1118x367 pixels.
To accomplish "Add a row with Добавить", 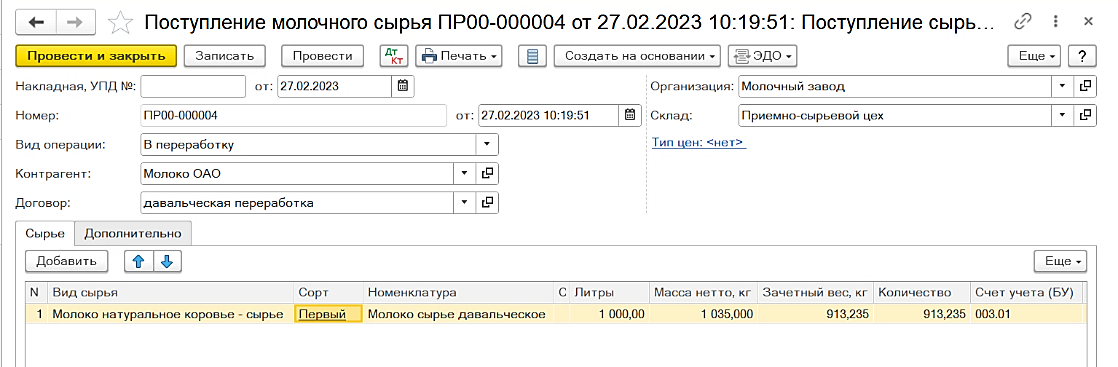I will (66, 262).
